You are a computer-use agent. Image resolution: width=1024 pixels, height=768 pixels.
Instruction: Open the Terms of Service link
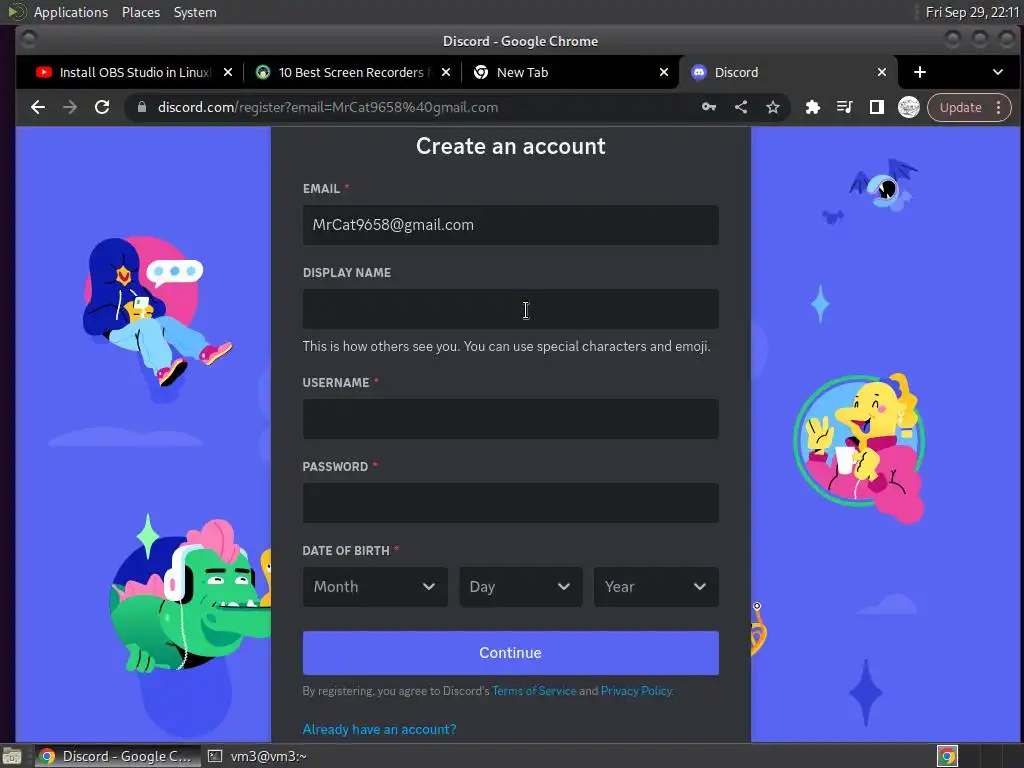tap(534, 691)
